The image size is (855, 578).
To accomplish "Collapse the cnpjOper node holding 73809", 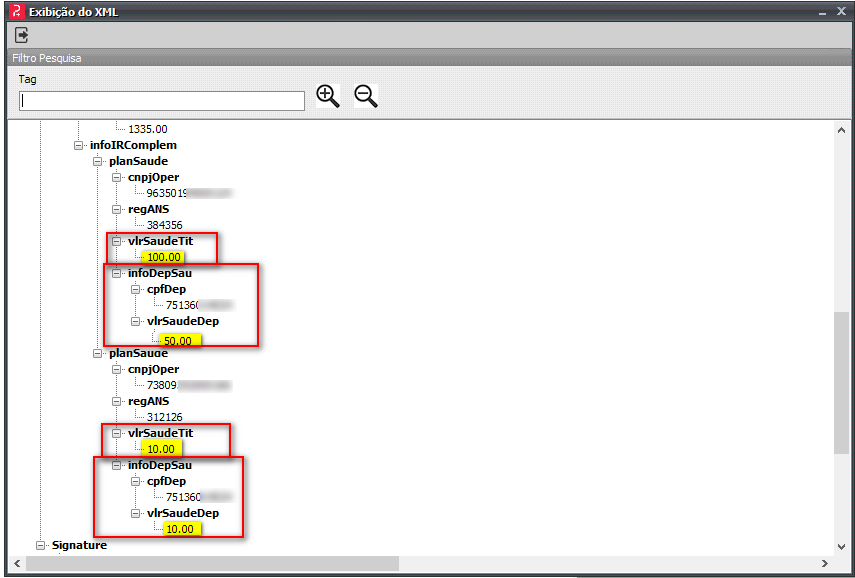I will pyautogui.click(x=116, y=370).
